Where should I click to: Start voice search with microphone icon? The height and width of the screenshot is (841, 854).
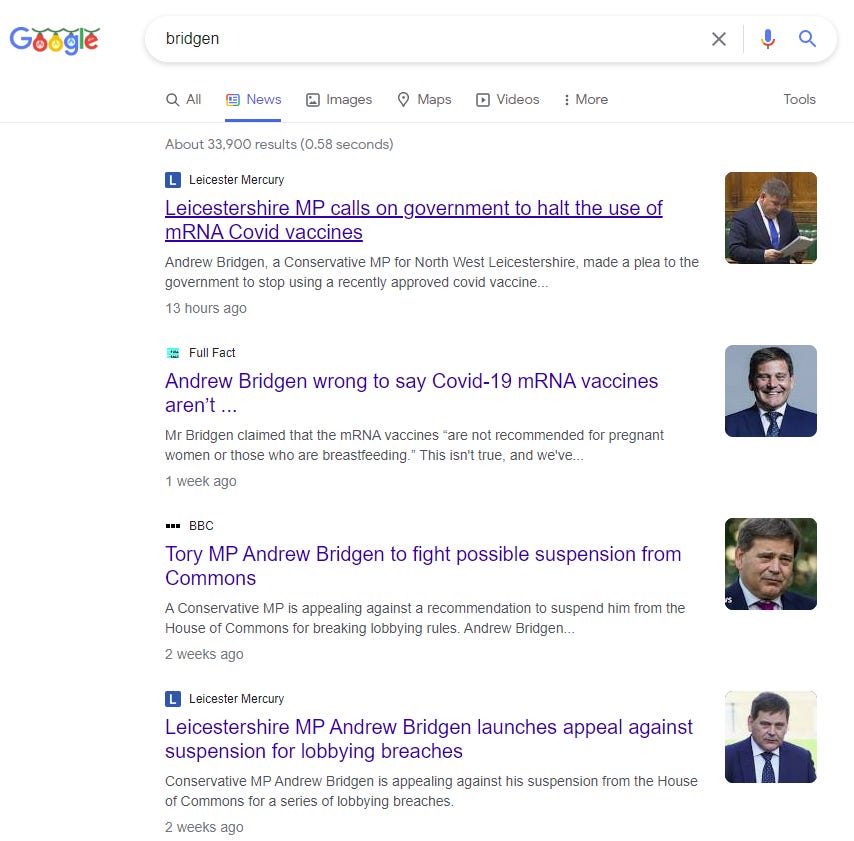[768, 39]
